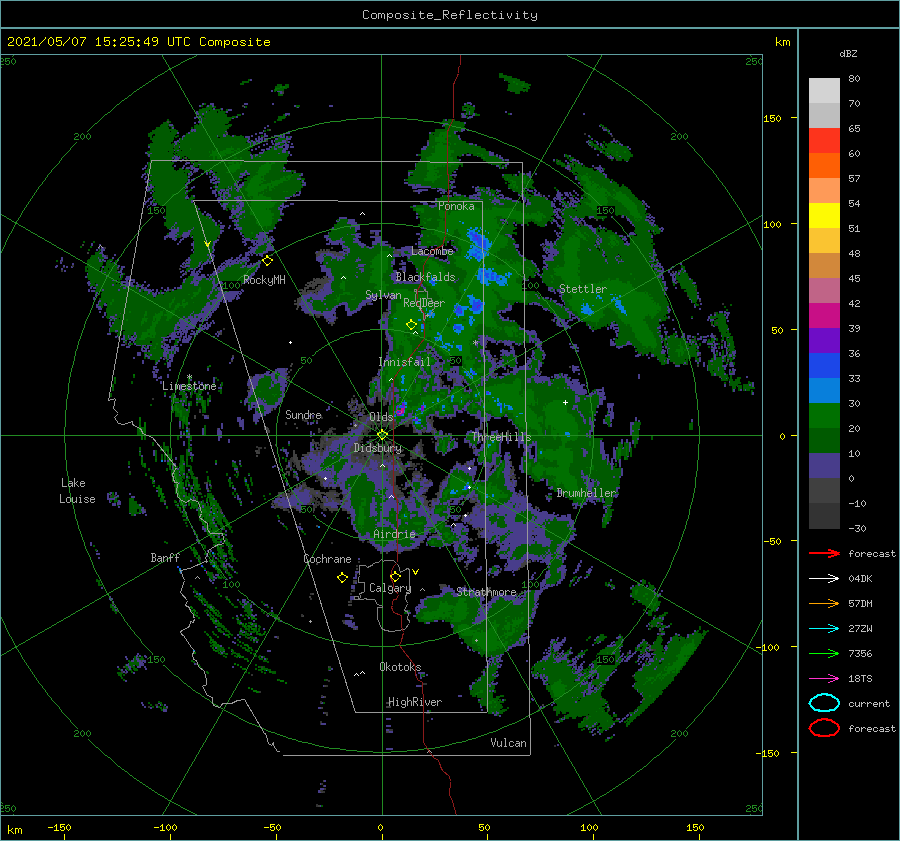
Task: Pick the red 65-60 dBZ swatch
Action: point(824,141)
